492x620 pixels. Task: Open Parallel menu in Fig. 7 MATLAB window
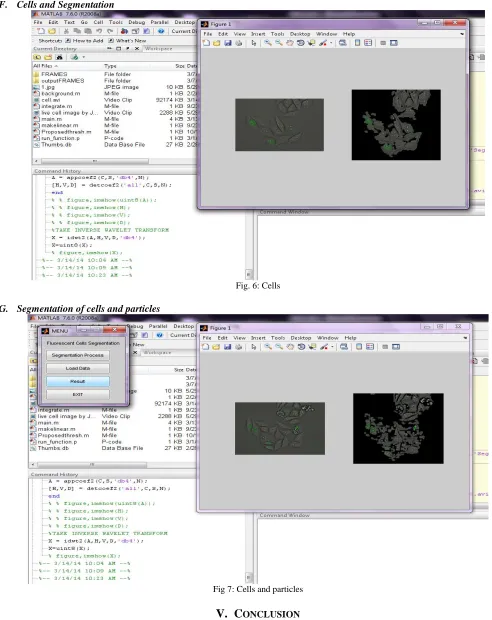click(x=158, y=326)
